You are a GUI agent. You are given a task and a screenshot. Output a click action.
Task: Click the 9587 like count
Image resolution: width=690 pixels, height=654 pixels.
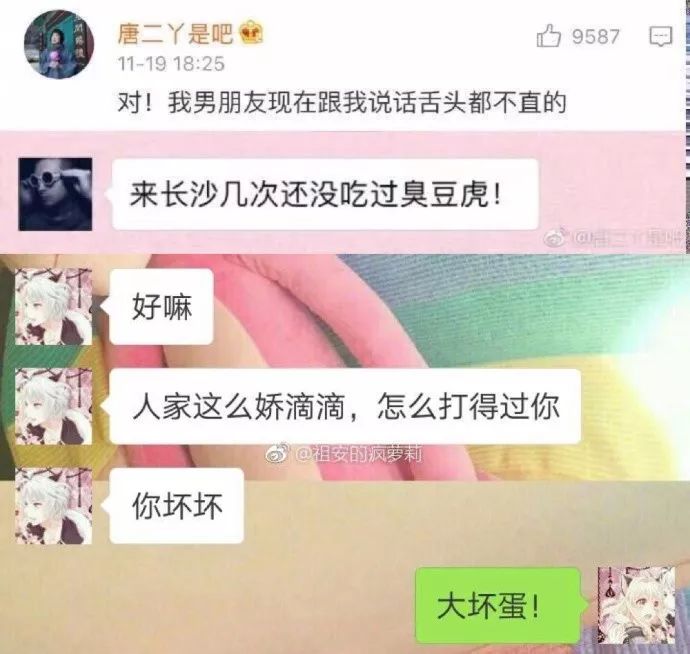click(595, 37)
